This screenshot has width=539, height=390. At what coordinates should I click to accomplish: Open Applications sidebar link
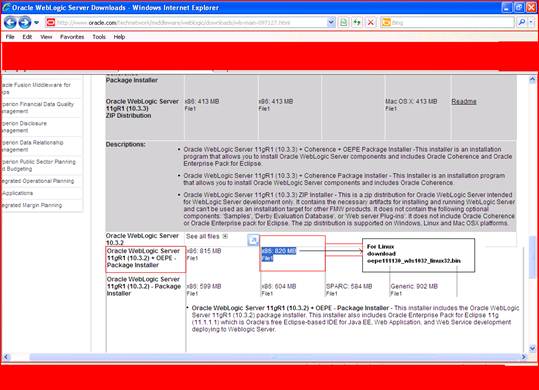18,193
